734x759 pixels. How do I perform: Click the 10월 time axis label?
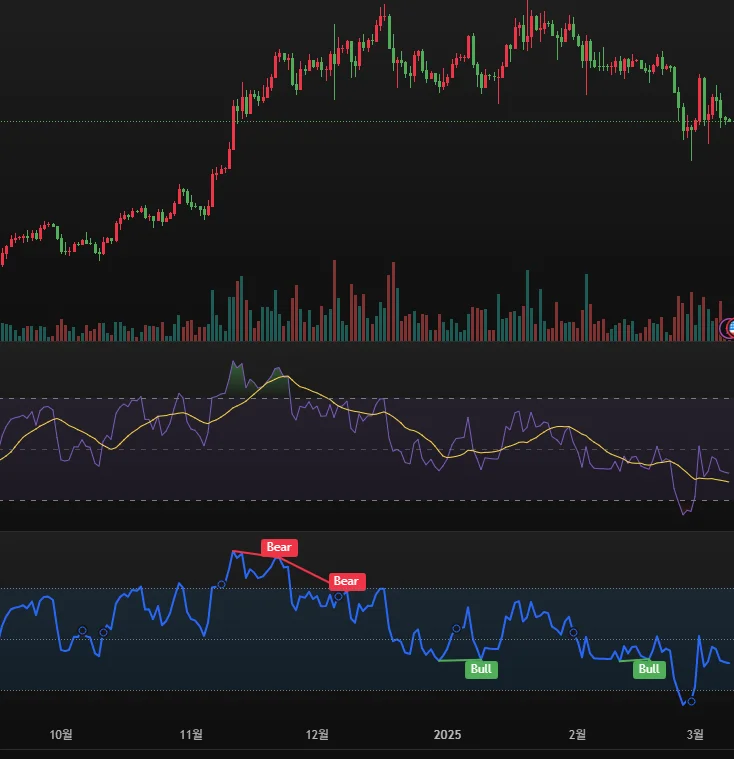[61, 734]
